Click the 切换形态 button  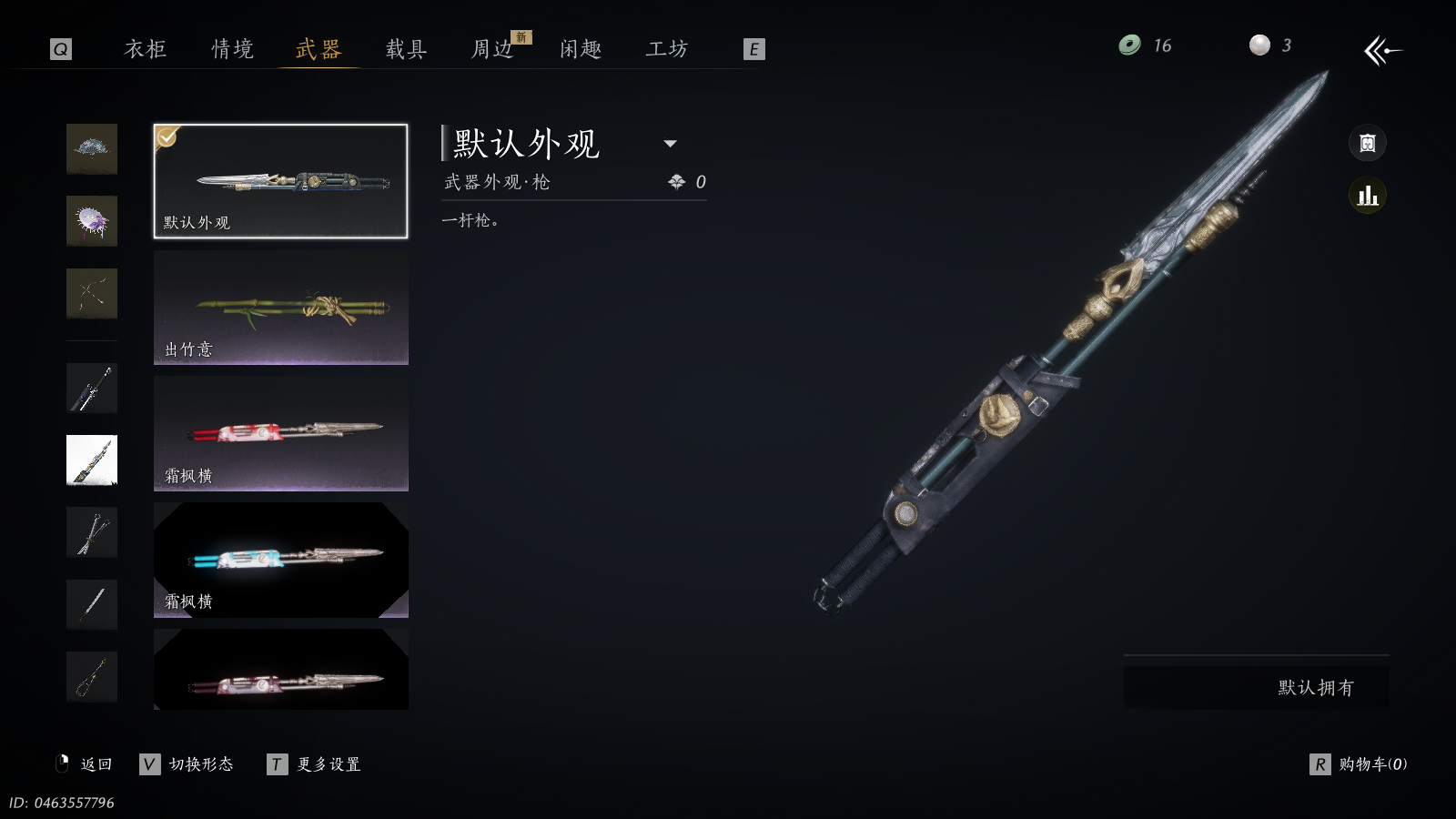pos(187,764)
